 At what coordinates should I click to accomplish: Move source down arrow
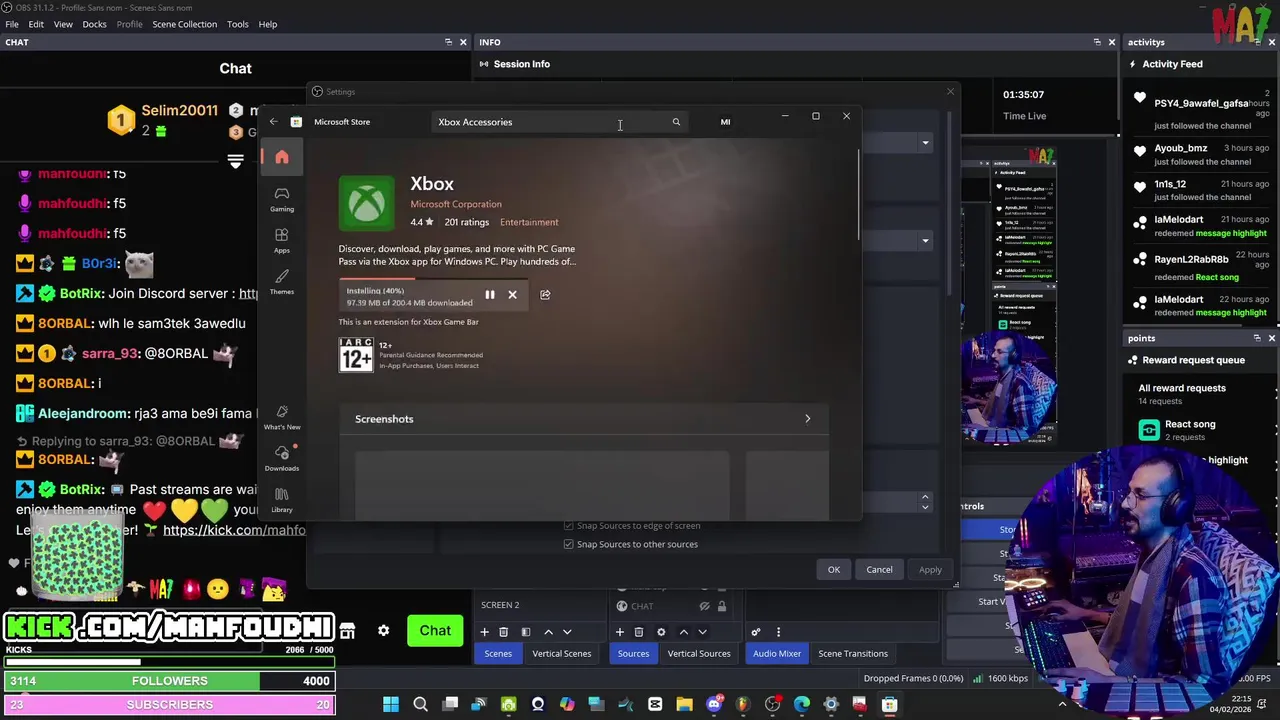(702, 632)
